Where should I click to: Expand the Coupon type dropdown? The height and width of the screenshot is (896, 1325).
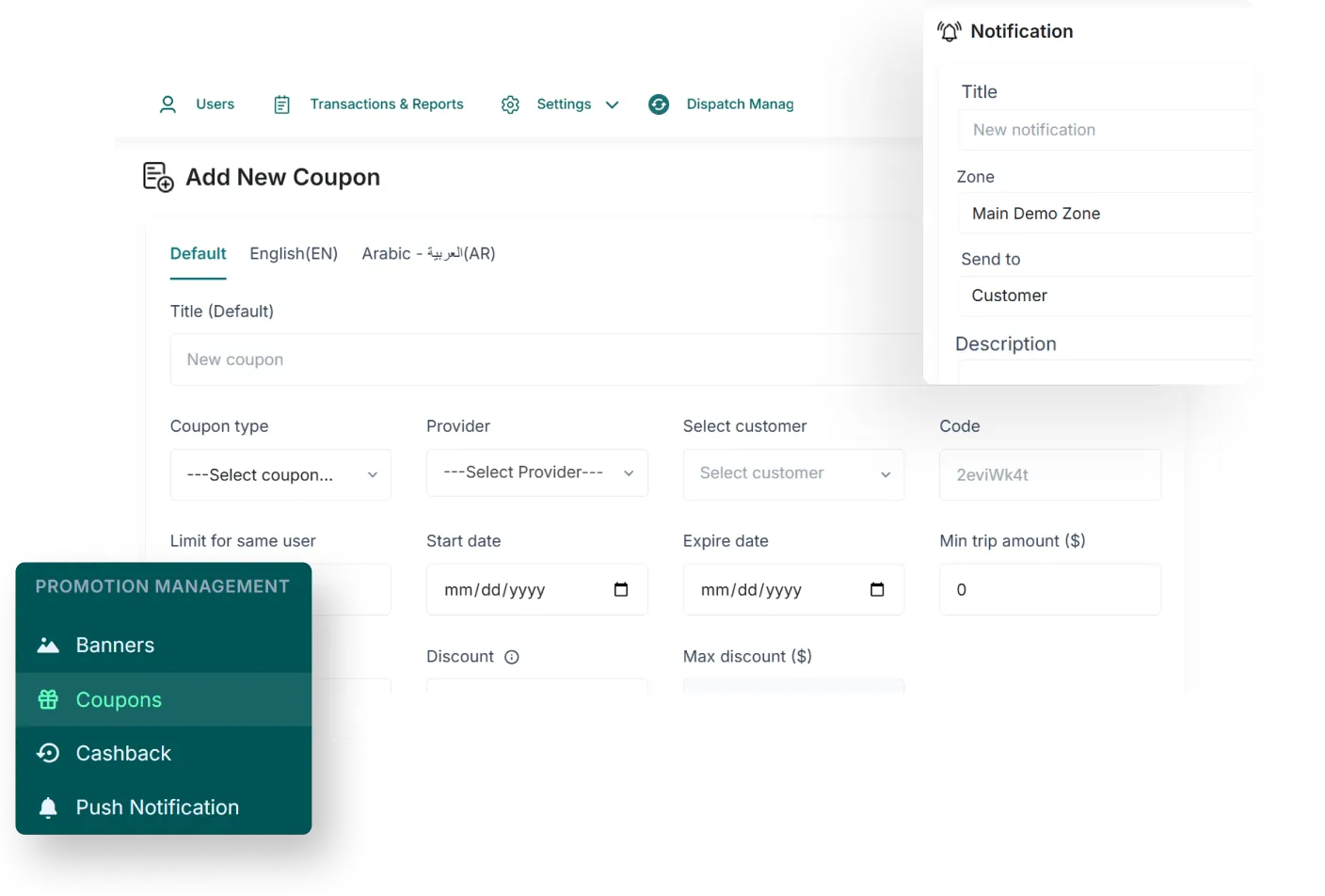click(280, 474)
